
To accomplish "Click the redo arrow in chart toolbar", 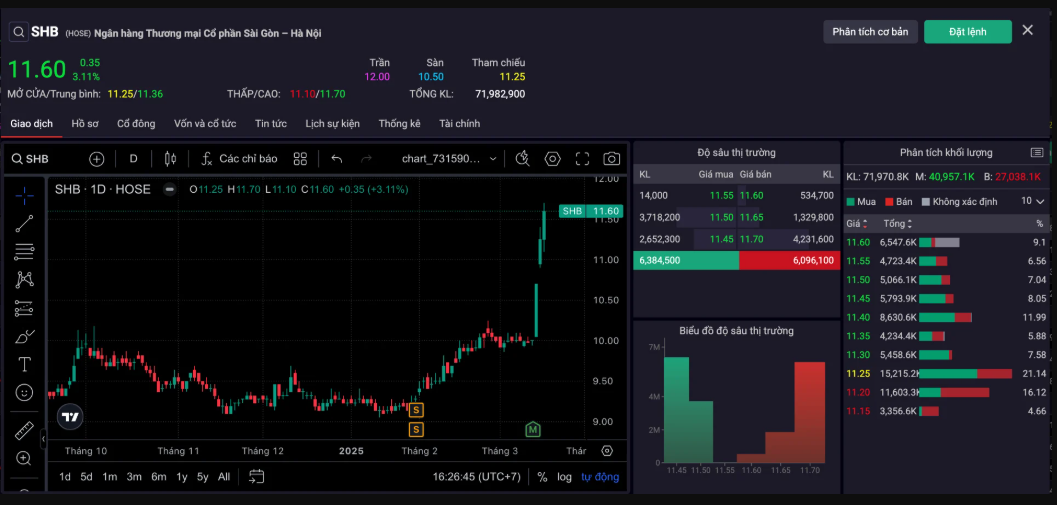I will click(x=366, y=159).
